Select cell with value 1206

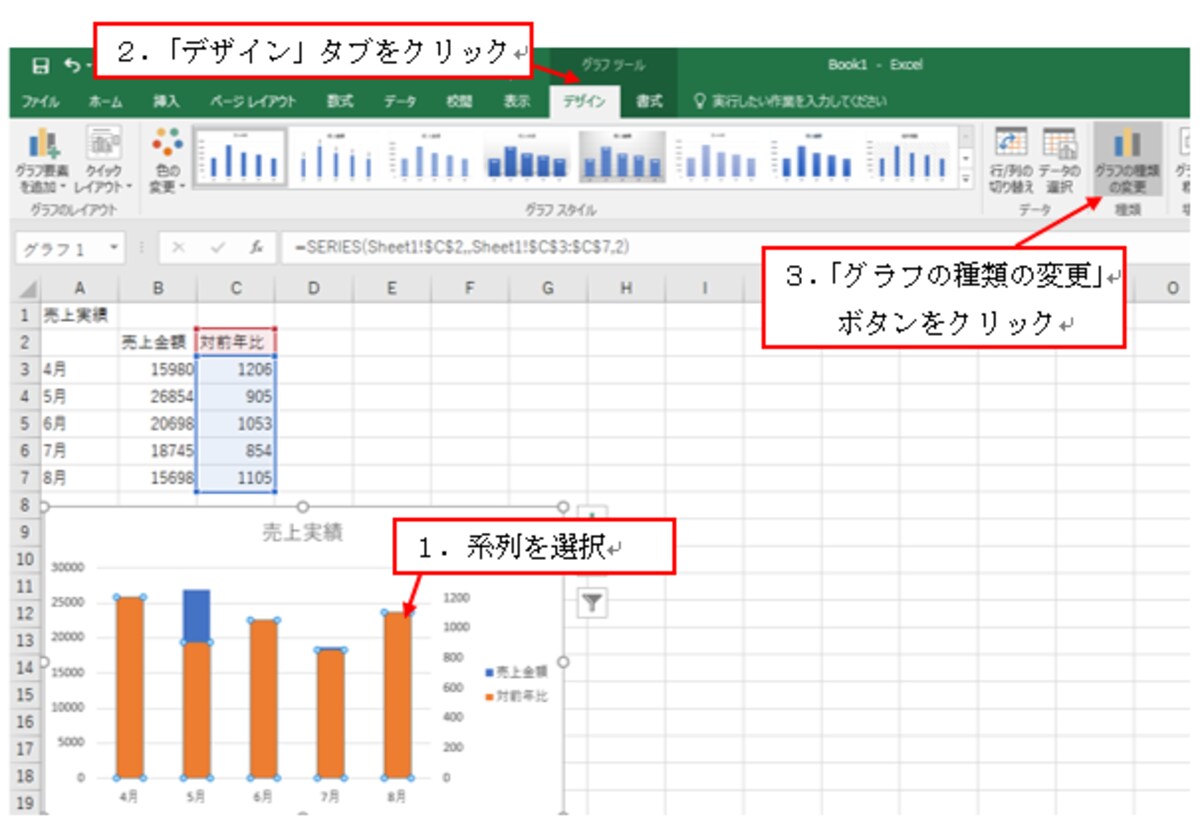click(x=235, y=369)
